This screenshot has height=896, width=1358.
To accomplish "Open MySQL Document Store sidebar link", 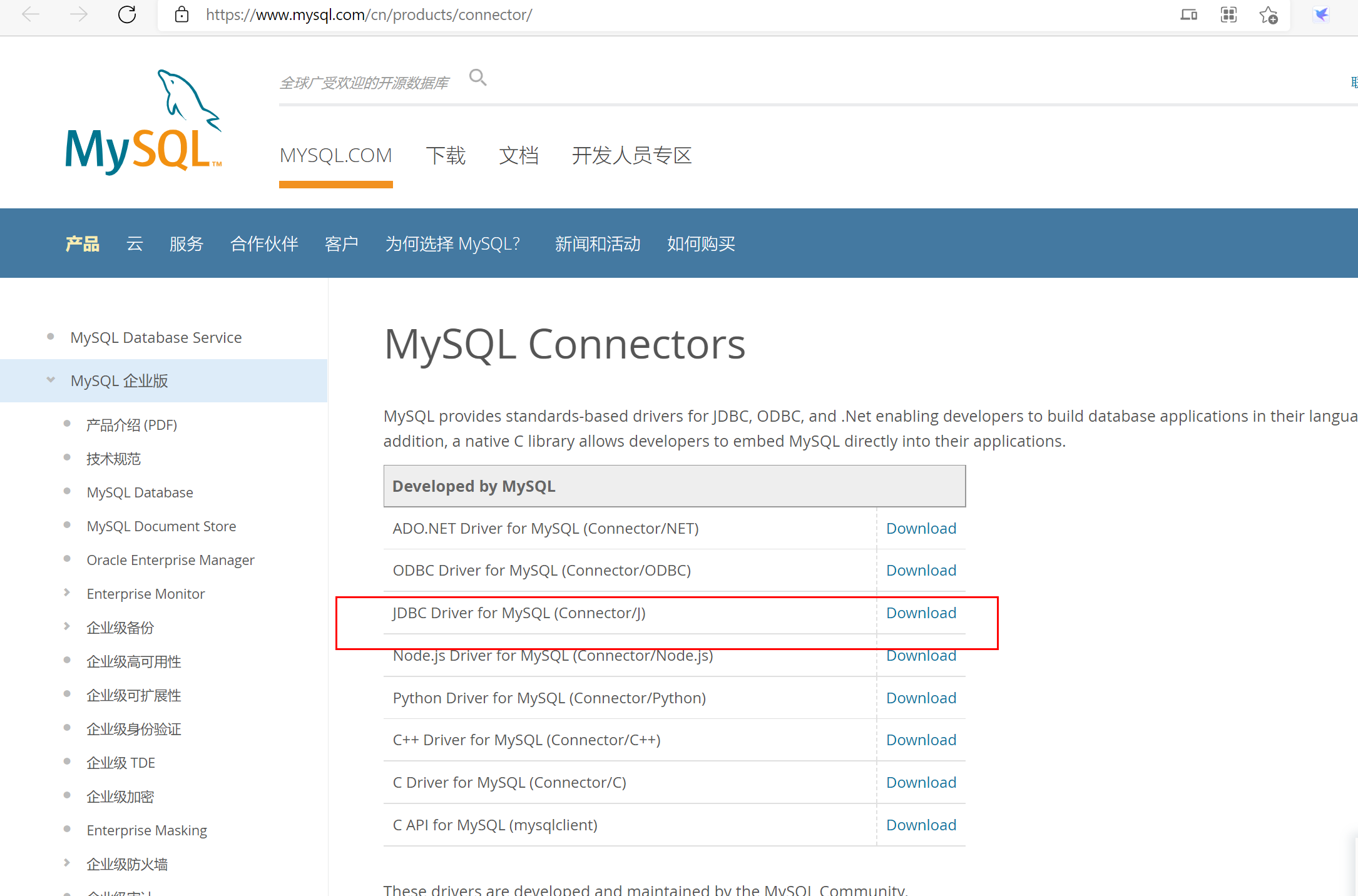I will 161,526.
